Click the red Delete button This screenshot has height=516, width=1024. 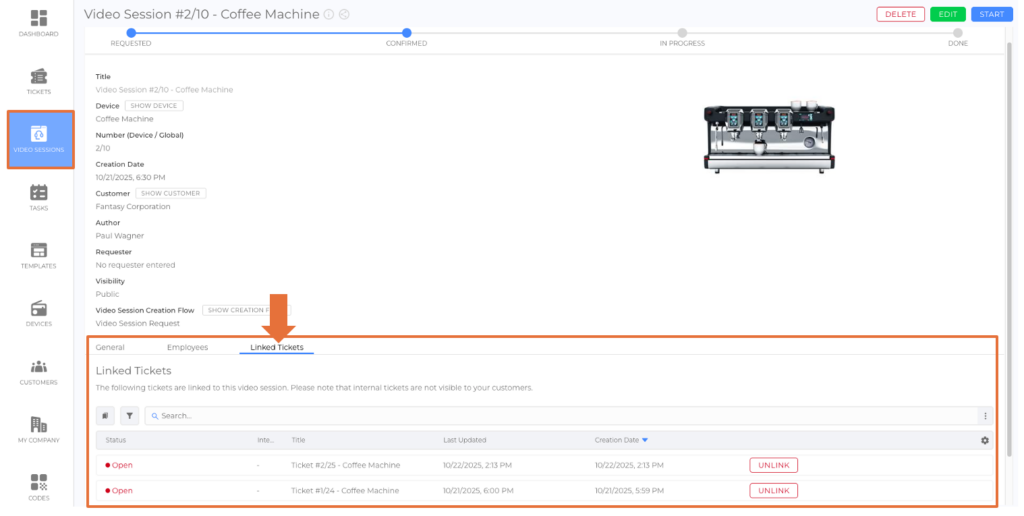(900, 14)
